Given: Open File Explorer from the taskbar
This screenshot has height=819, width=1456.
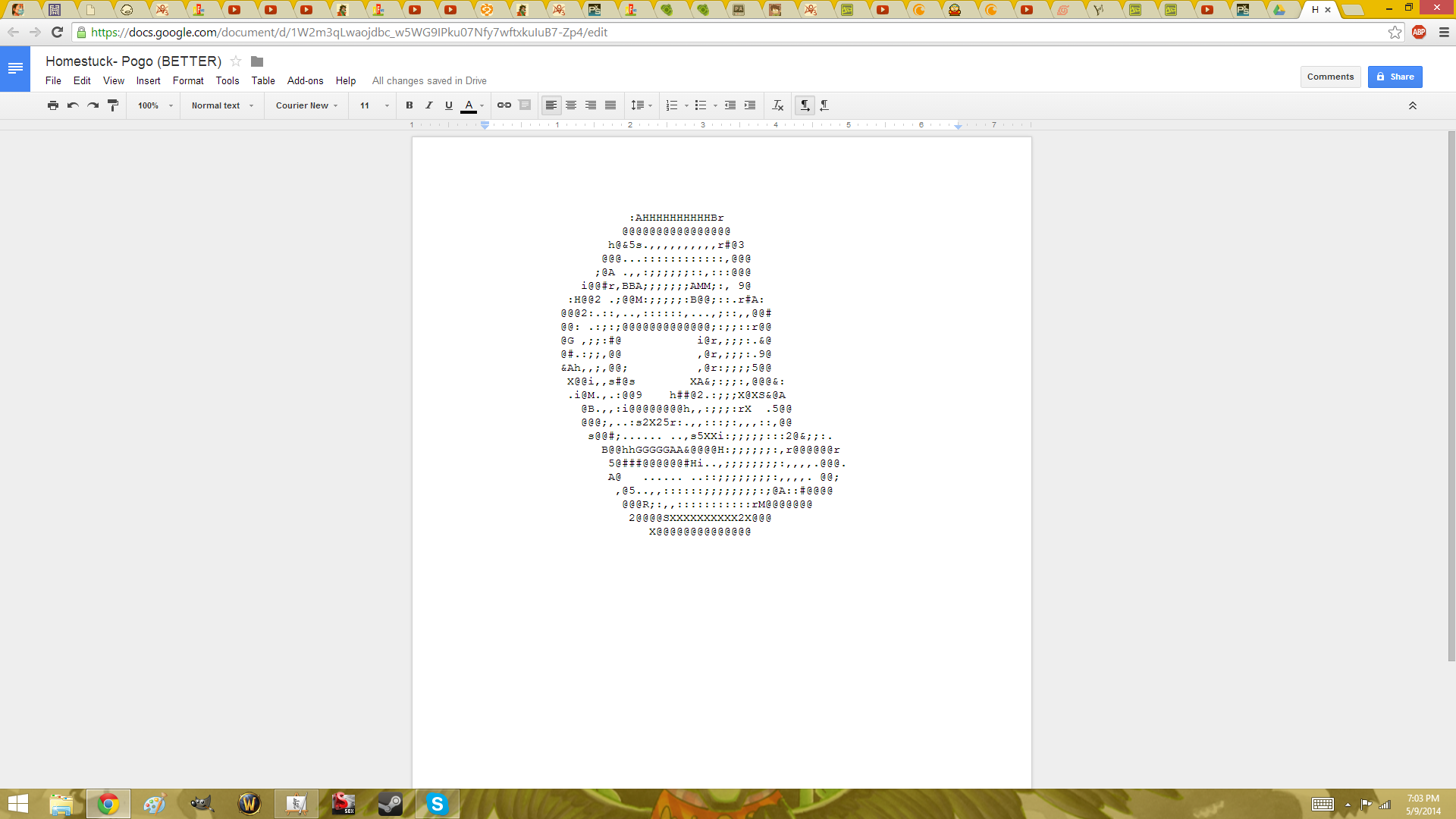Looking at the screenshot, I should click(x=61, y=804).
